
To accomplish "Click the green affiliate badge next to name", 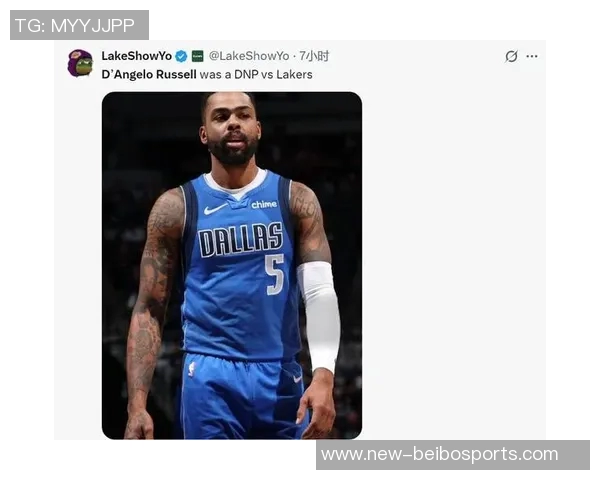I will (197, 56).
